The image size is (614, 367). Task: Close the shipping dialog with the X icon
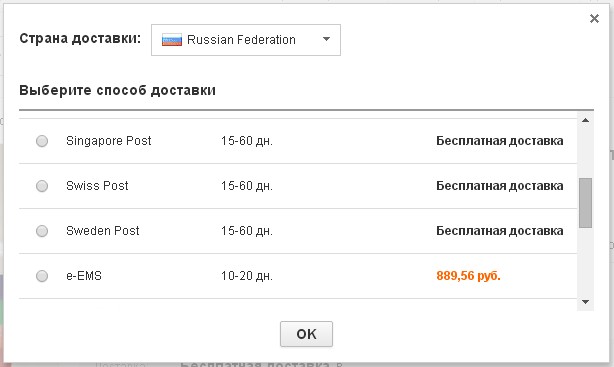click(594, 18)
